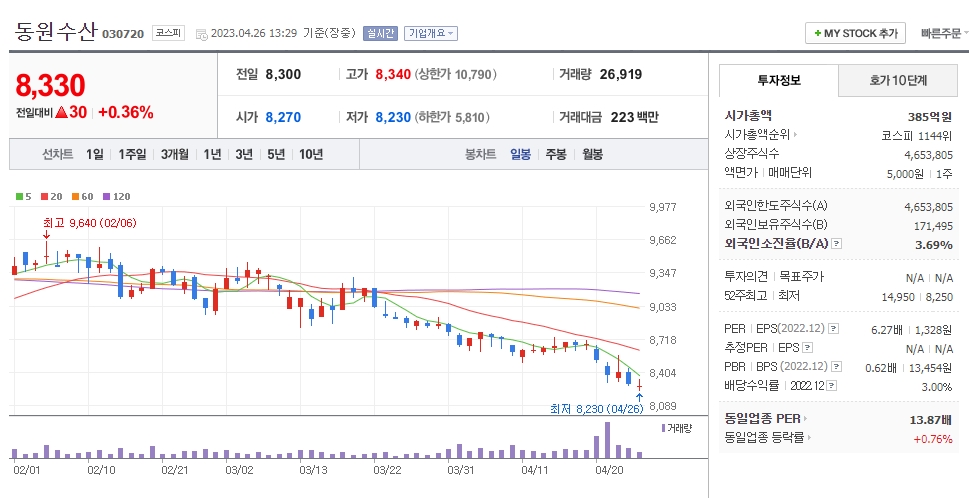Switch to the 투자정보 tab
The height and width of the screenshot is (498, 969).
click(x=779, y=80)
